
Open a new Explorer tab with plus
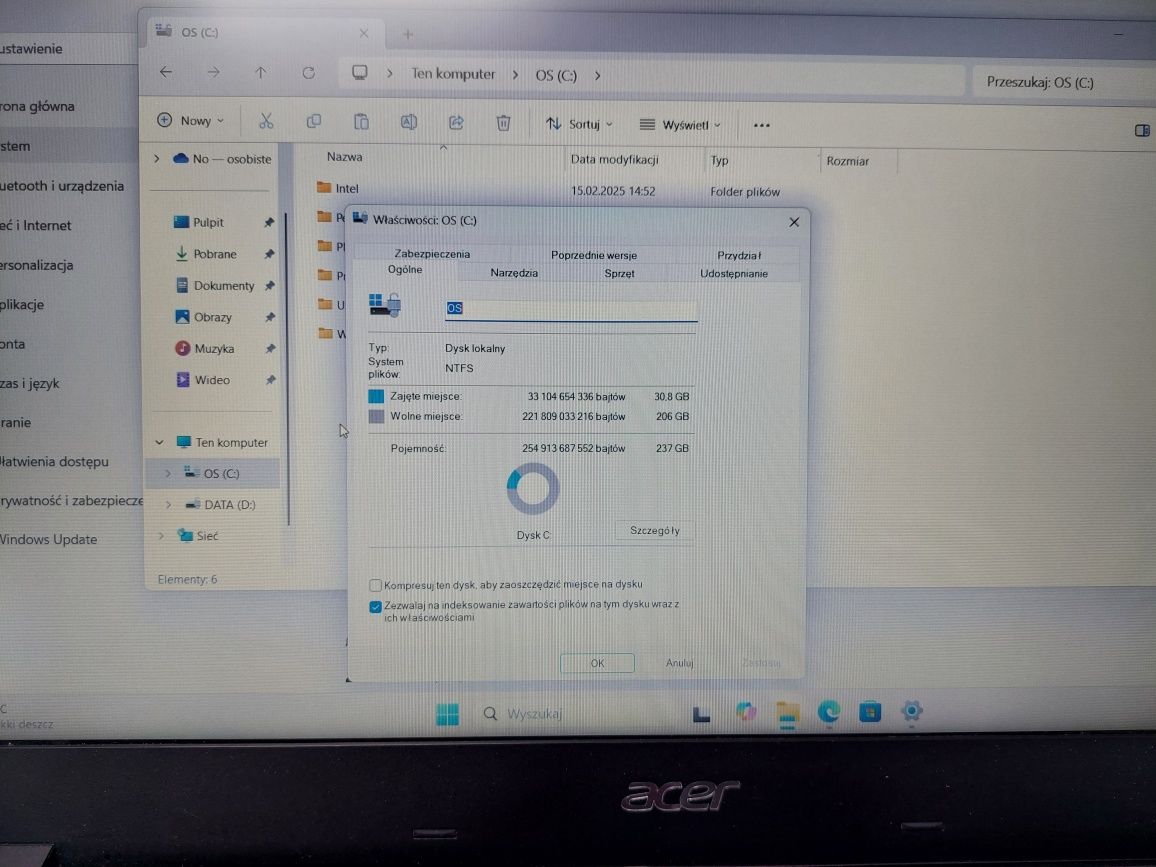(x=408, y=34)
